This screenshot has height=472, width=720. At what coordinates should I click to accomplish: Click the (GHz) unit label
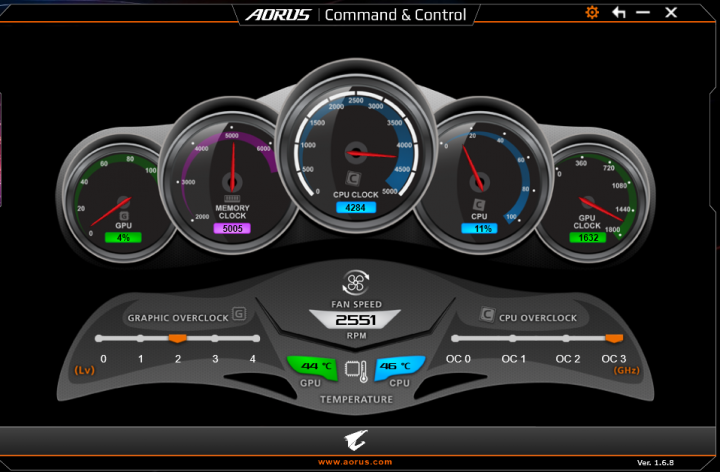tap(627, 370)
